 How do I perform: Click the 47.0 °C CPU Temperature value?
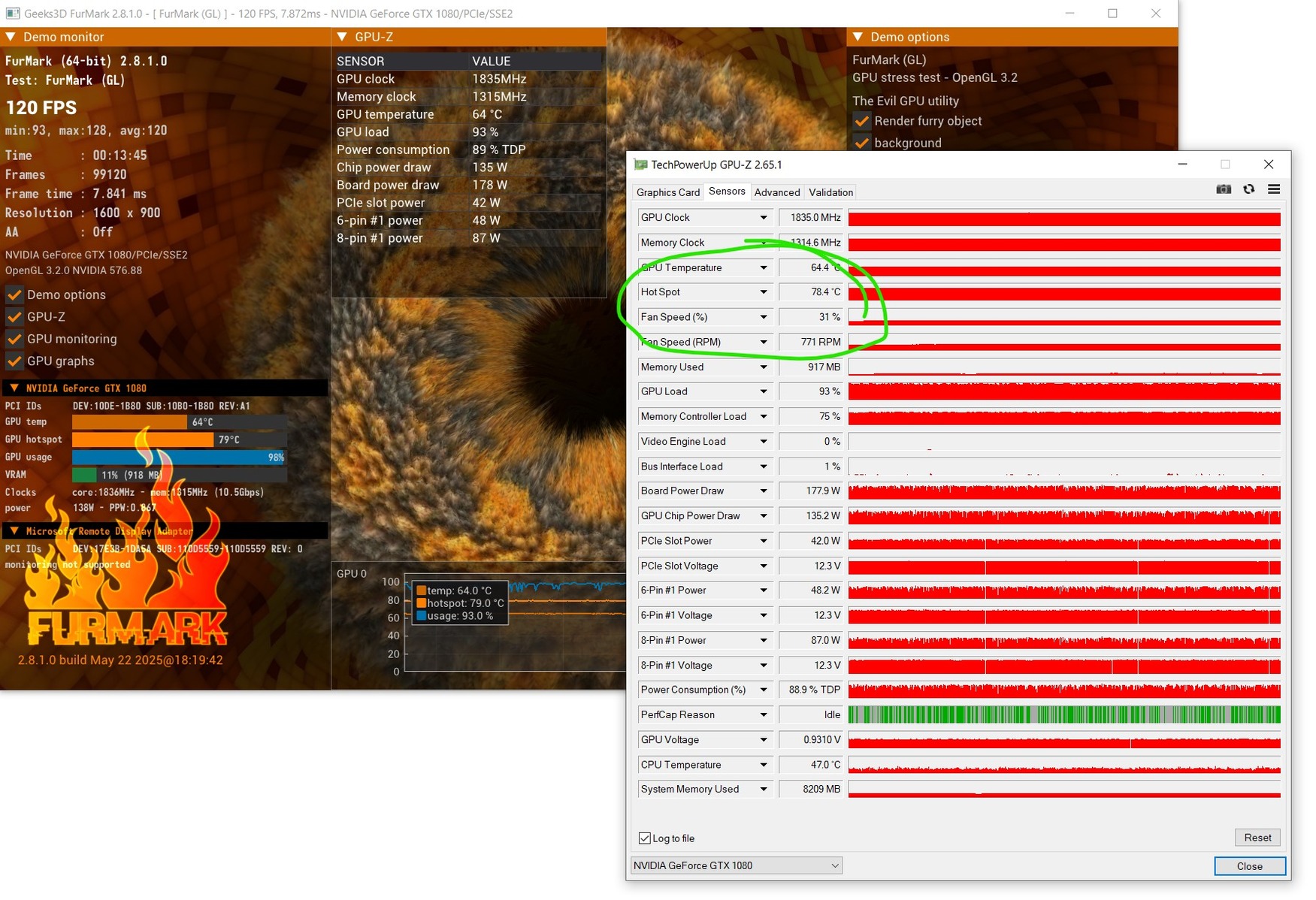(811, 765)
